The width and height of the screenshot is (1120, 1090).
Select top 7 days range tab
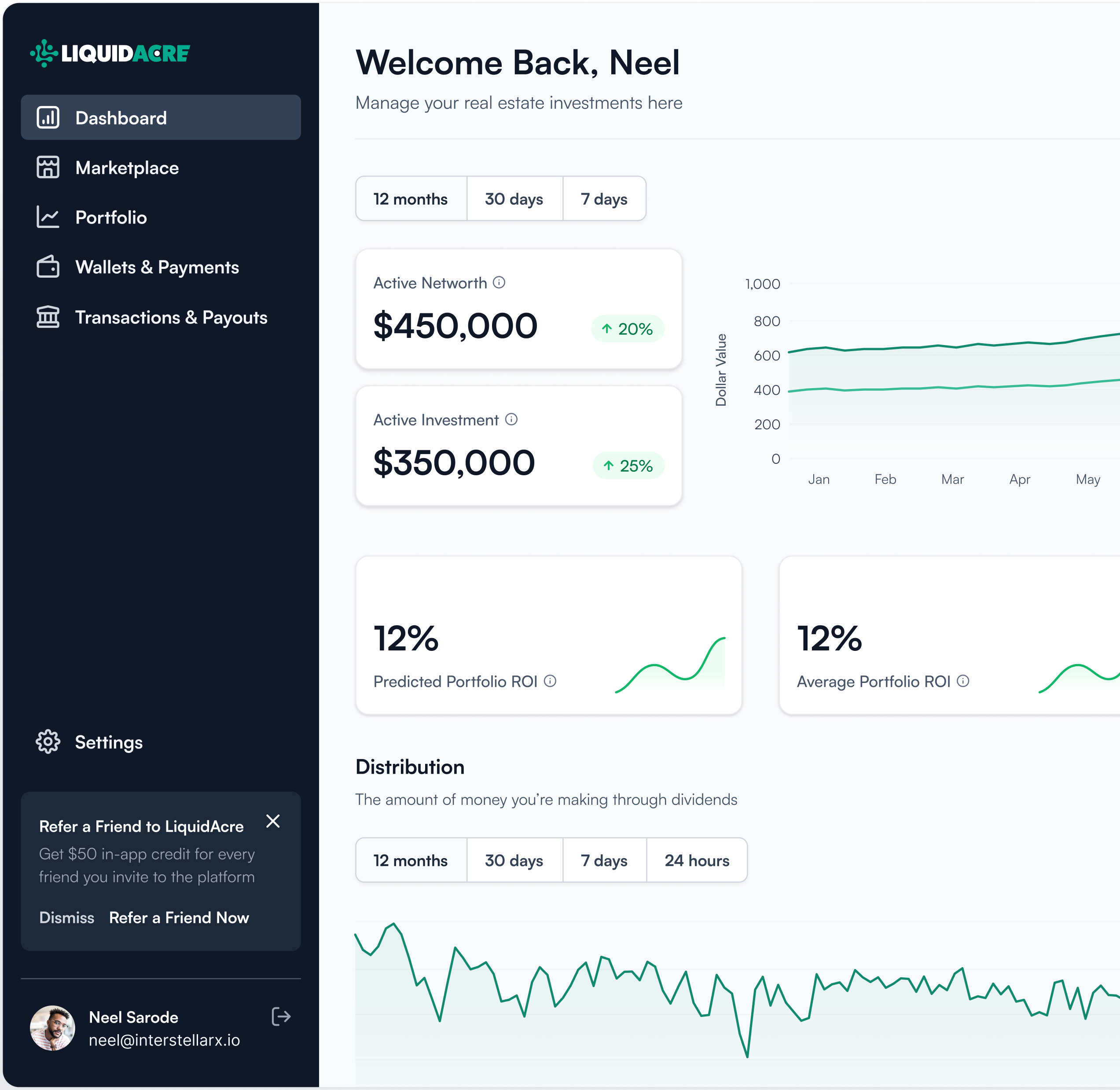(604, 198)
